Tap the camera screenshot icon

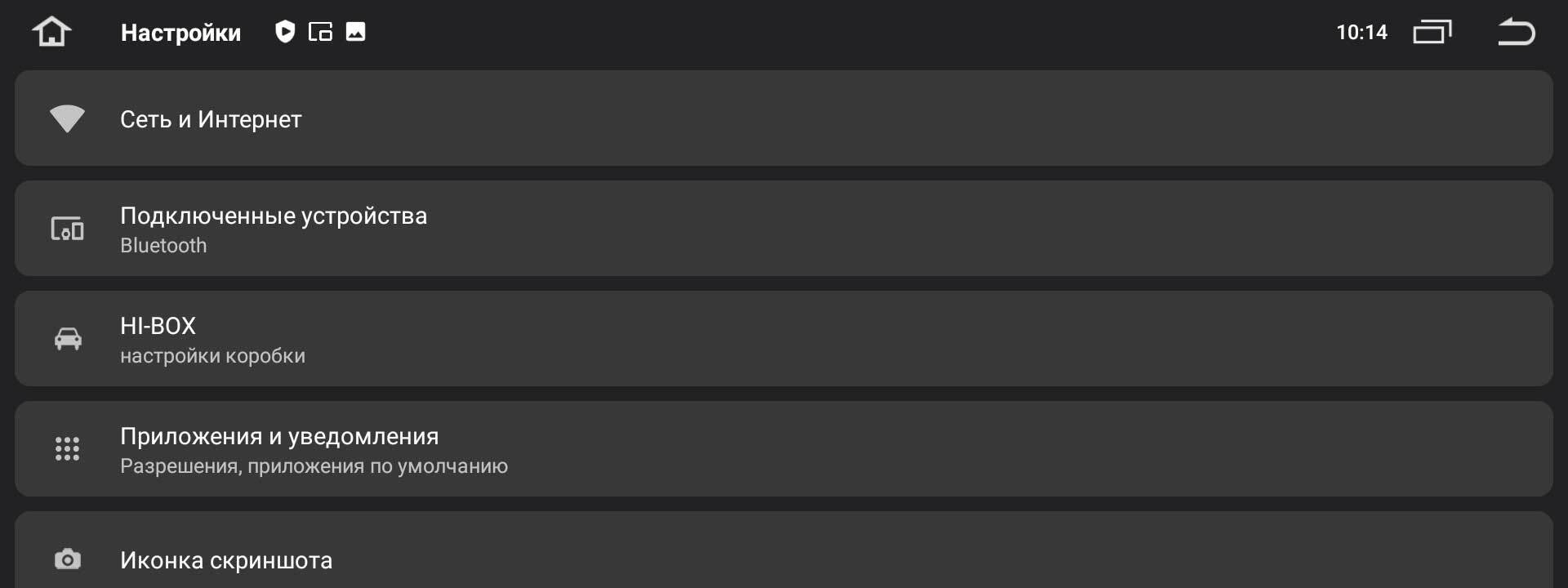68,559
